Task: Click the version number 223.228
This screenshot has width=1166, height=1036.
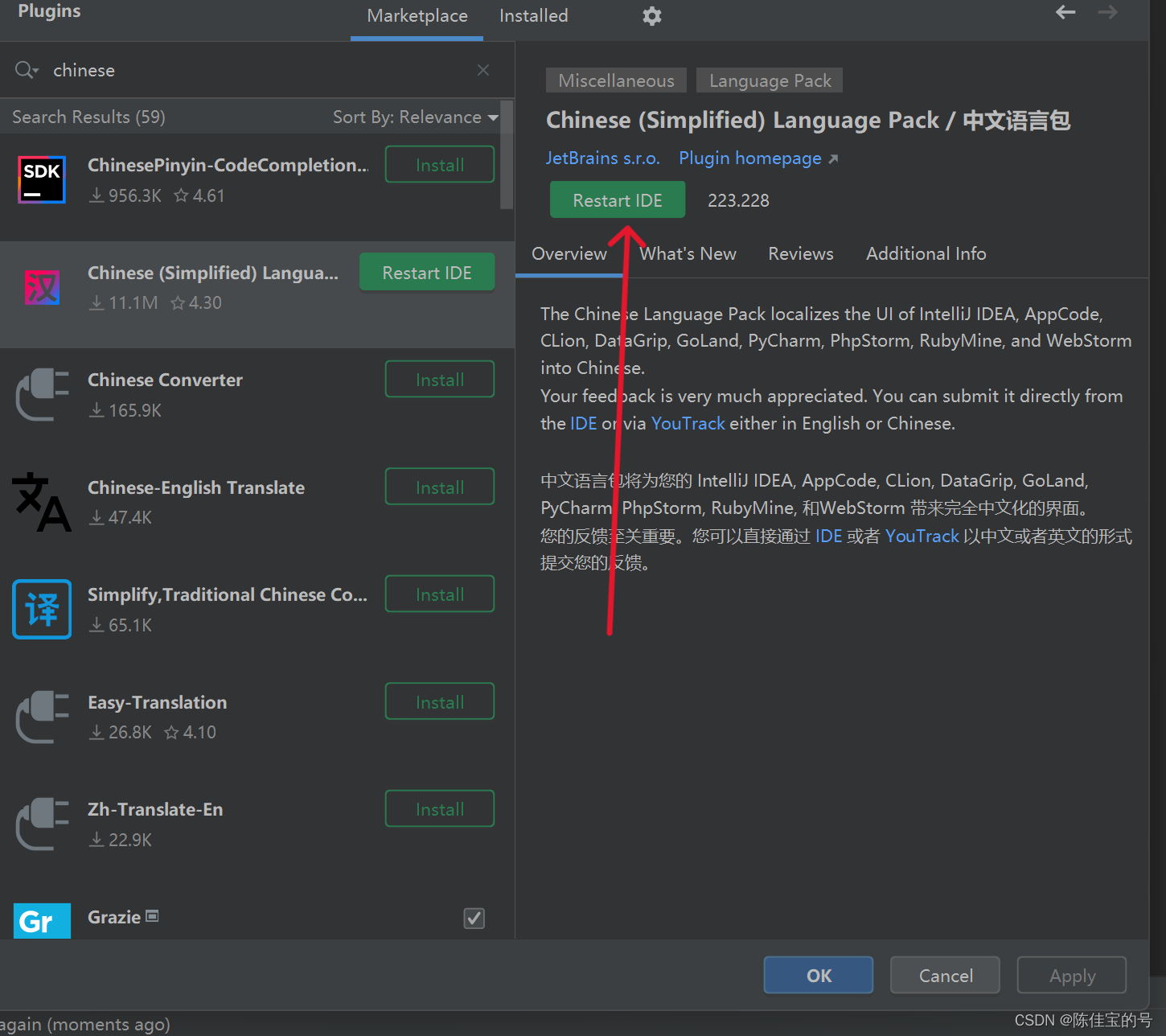Action: (x=738, y=200)
